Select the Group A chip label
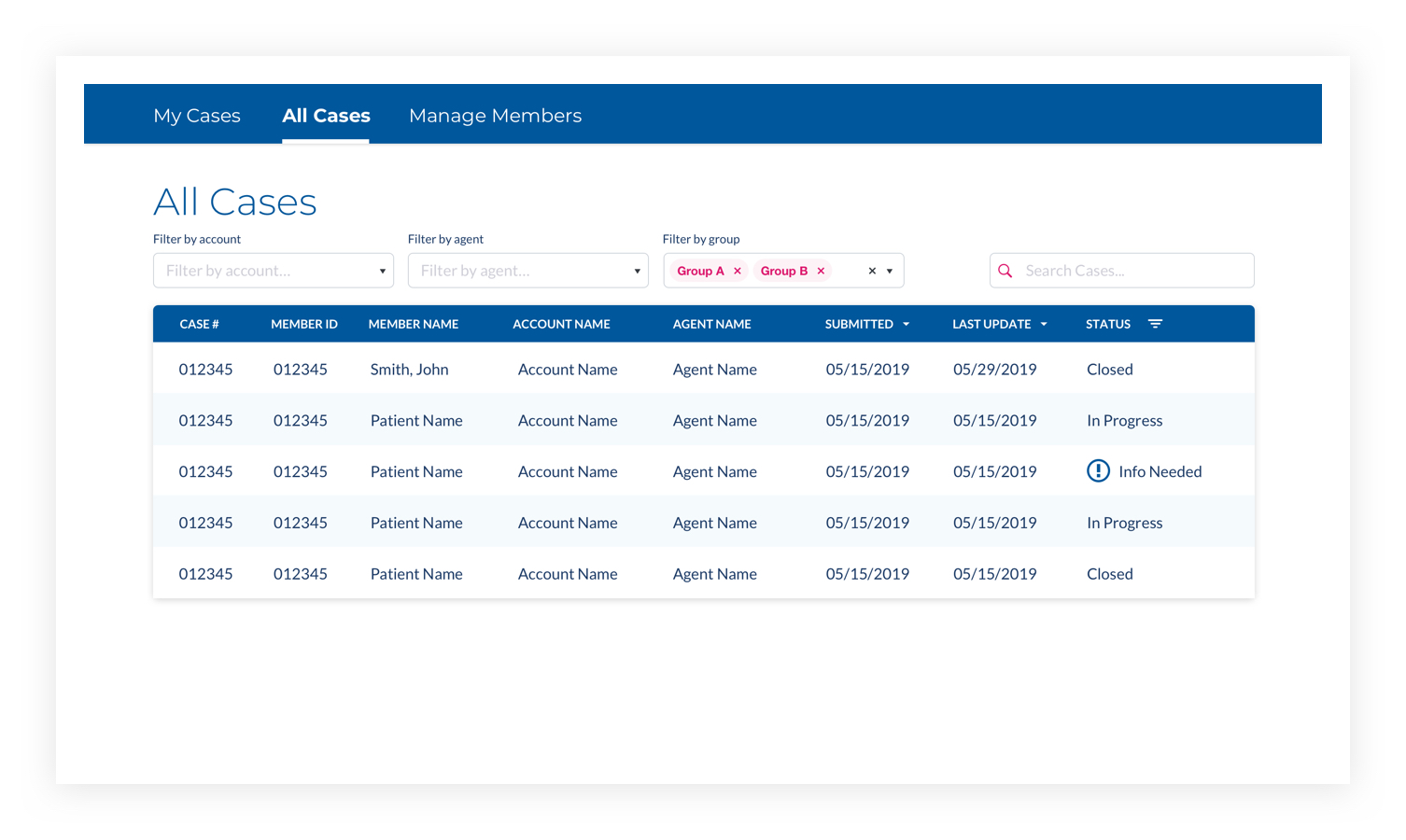This screenshot has height=840, width=1406. [x=700, y=271]
